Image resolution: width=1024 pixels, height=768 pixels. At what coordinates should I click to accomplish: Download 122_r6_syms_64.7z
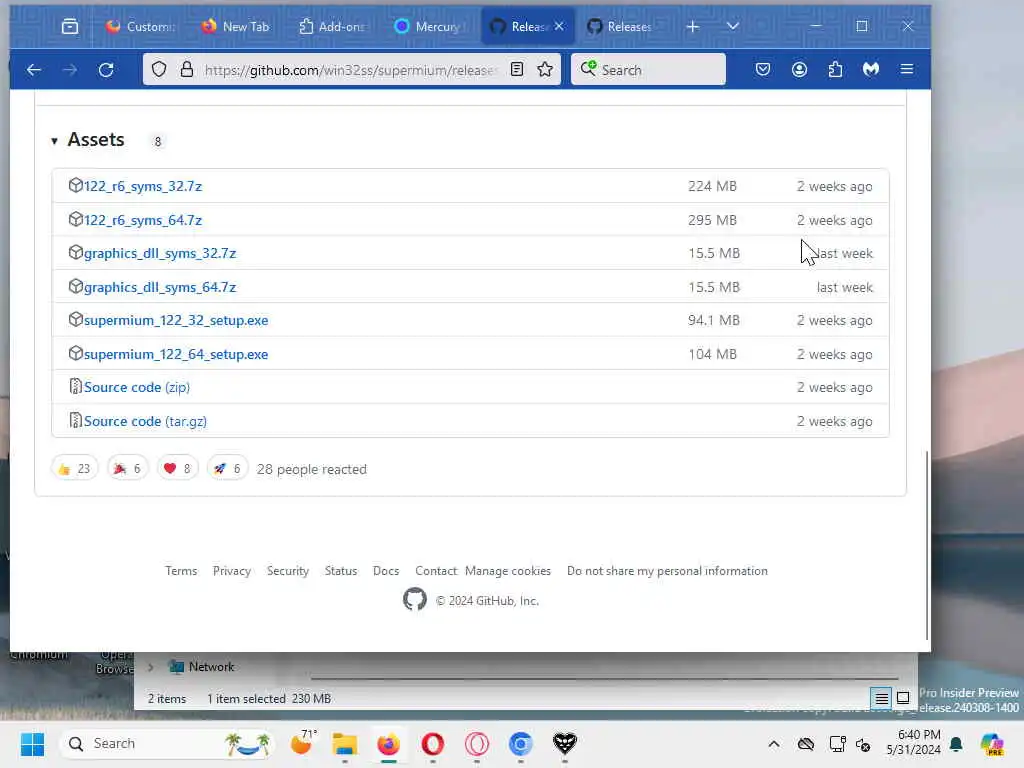143,220
